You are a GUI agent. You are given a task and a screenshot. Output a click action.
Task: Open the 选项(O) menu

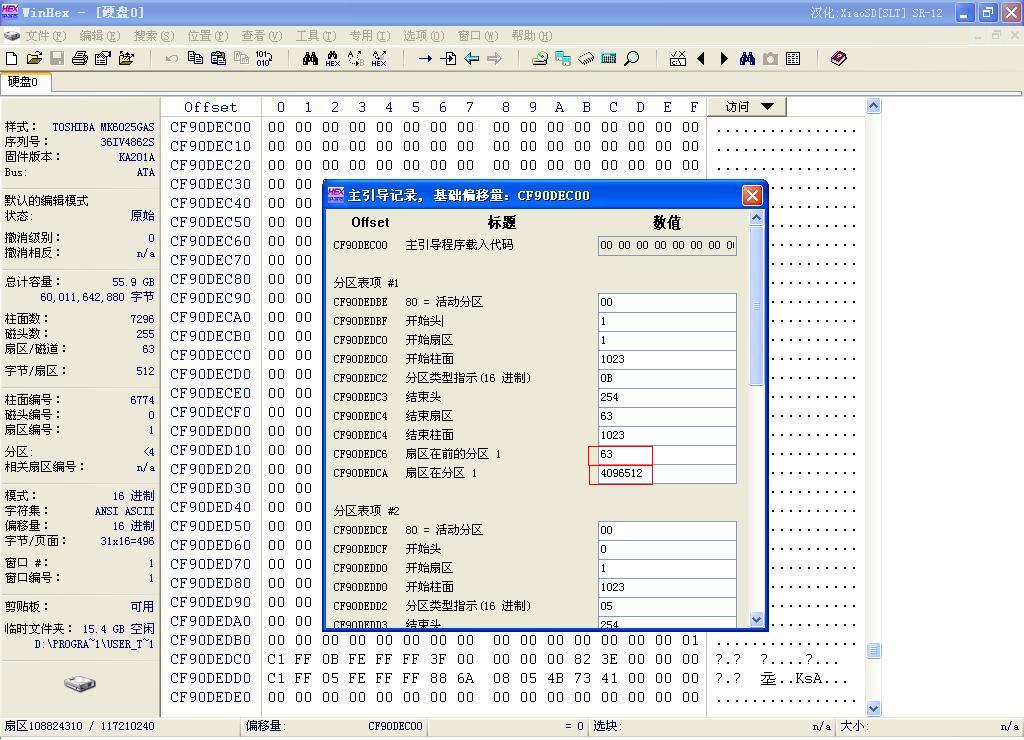pyautogui.click(x=424, y=36)
